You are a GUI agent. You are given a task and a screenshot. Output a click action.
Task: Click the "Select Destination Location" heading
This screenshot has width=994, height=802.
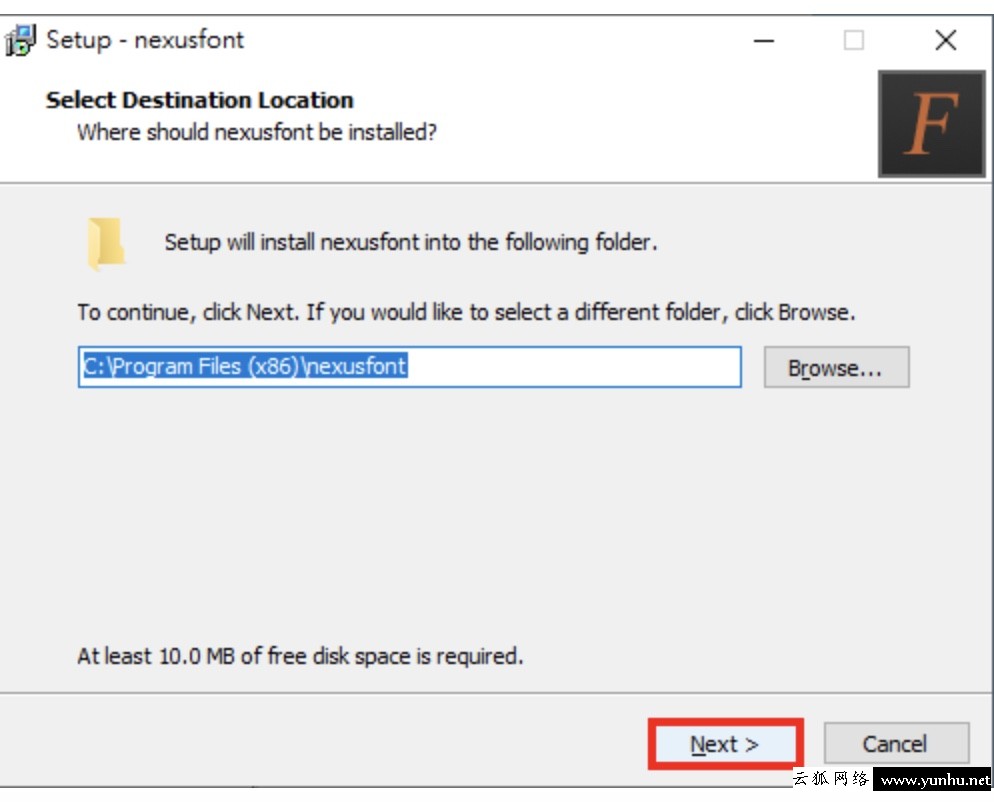tap(200, 100)
